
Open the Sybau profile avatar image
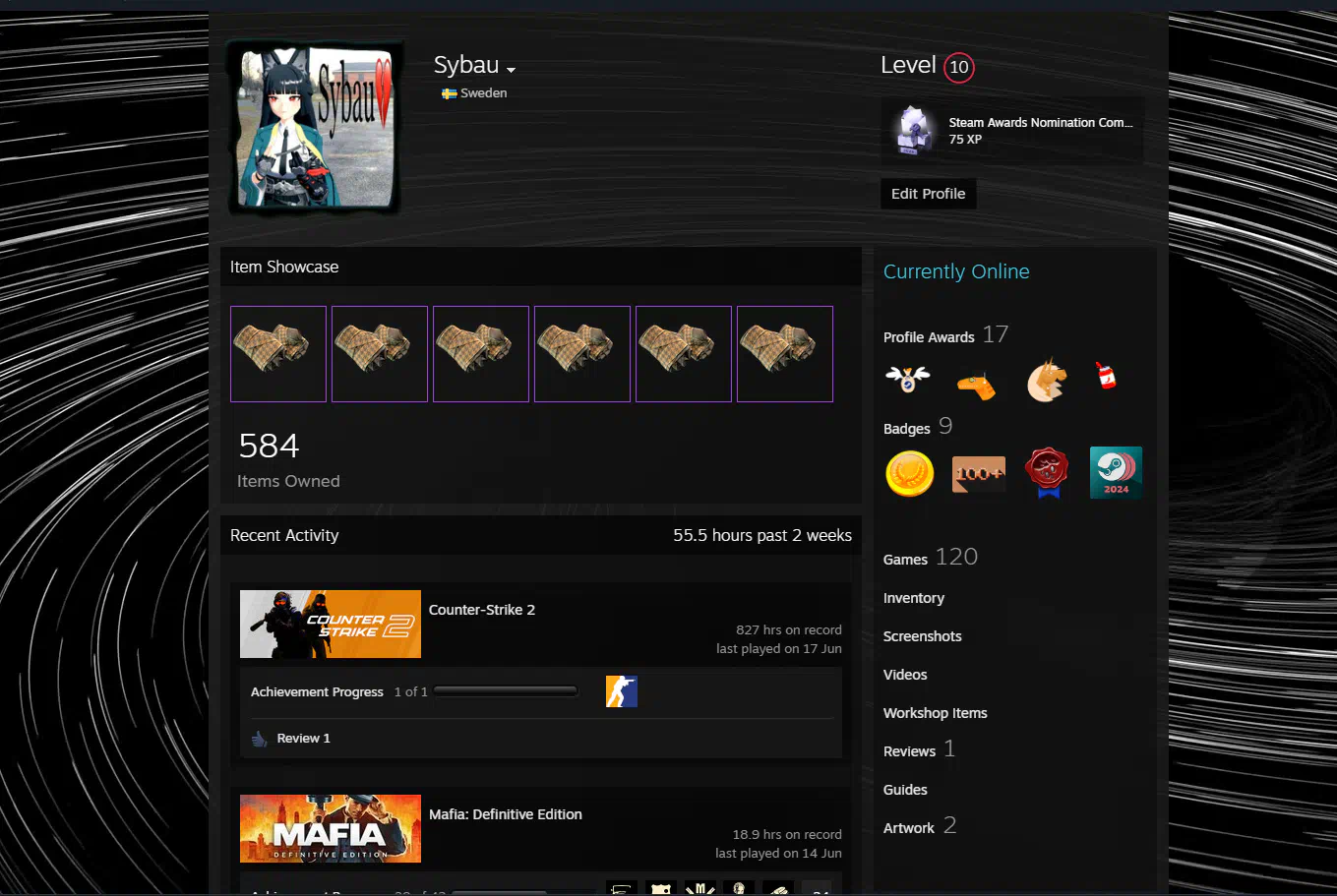point(316,128)
